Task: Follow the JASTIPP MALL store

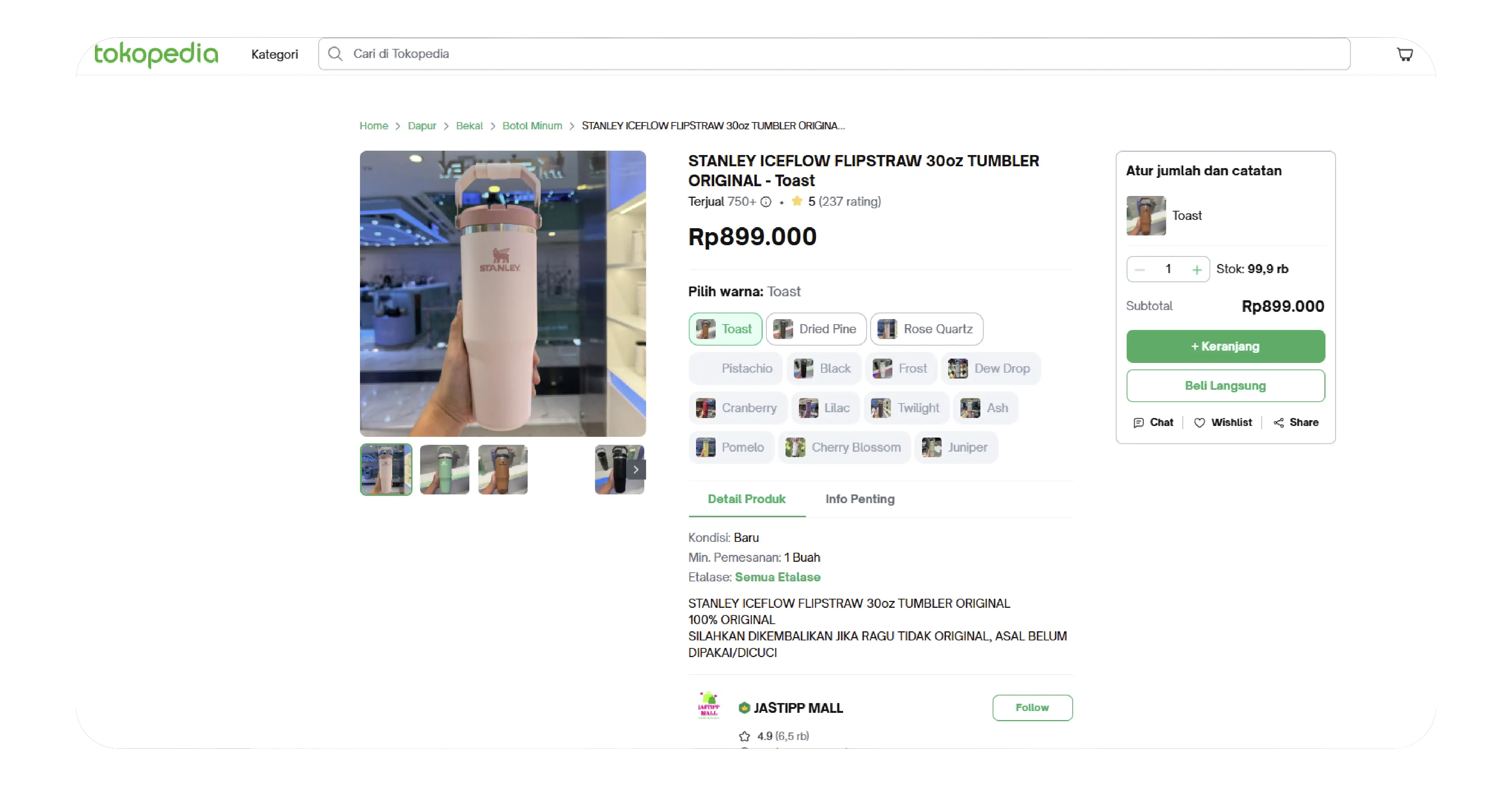Action: 1032,708
